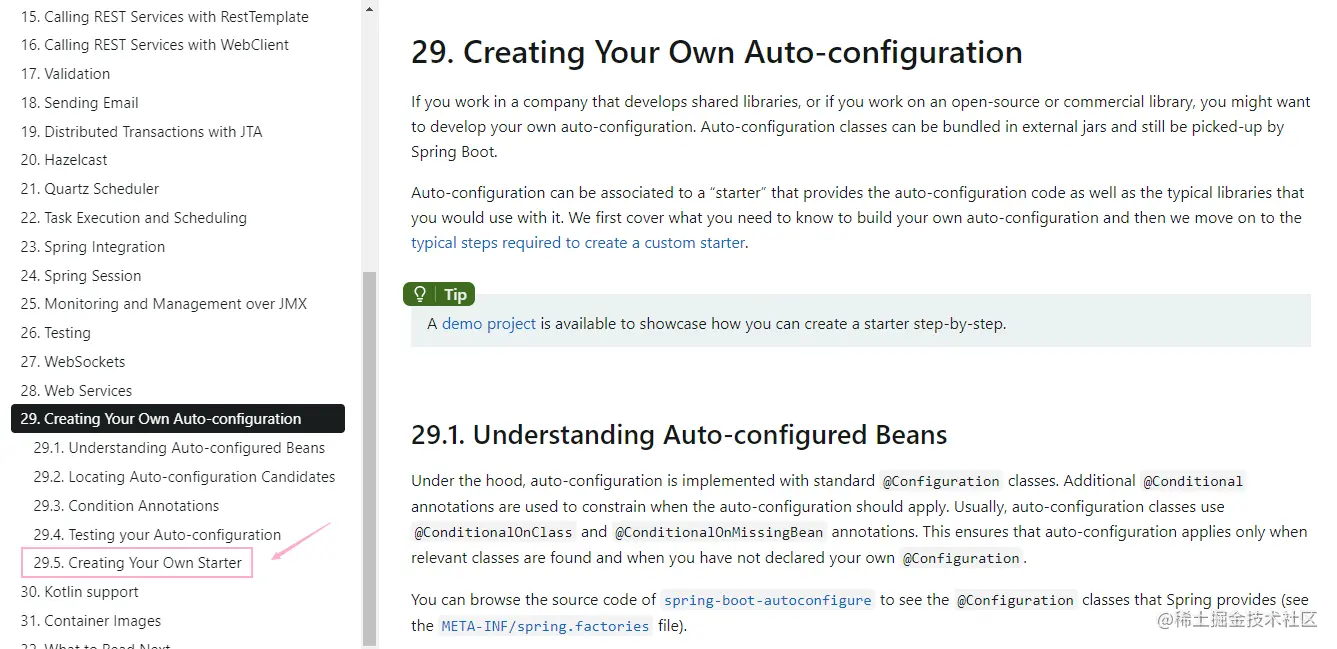Navigate to 21. Quartz Scheduler

tap(89, 189)
